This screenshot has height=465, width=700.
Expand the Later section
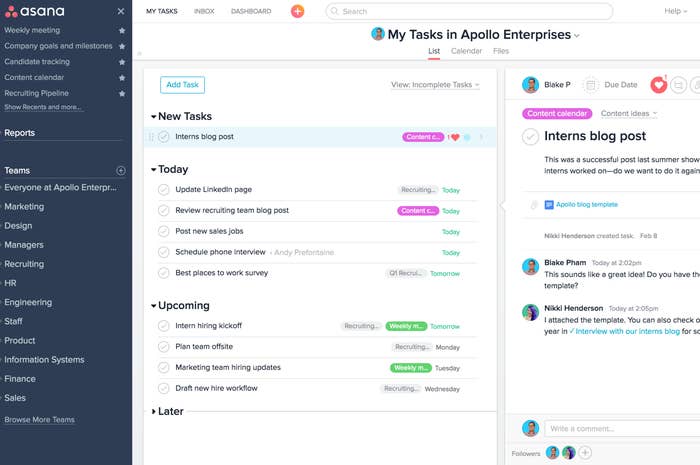tap(154, 411)
